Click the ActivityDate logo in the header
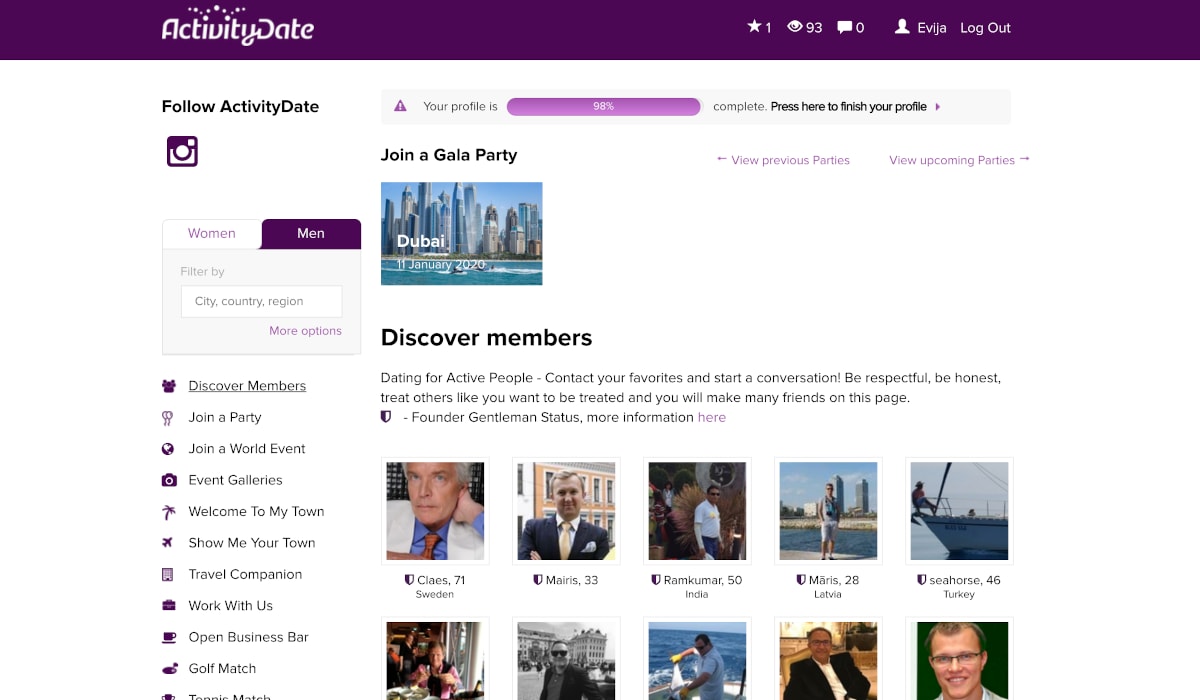Viewport: 1200px width, 700px height. (x=238, y=26)
